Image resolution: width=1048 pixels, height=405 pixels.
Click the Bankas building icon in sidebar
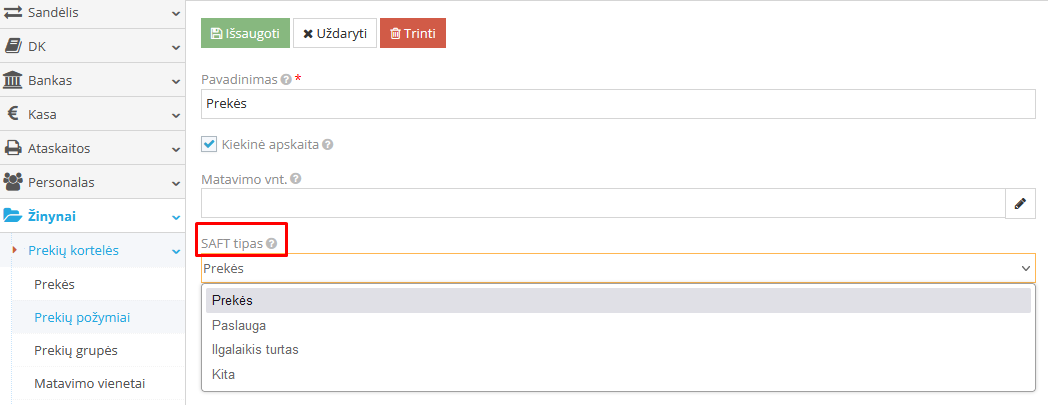coord(14,80)
